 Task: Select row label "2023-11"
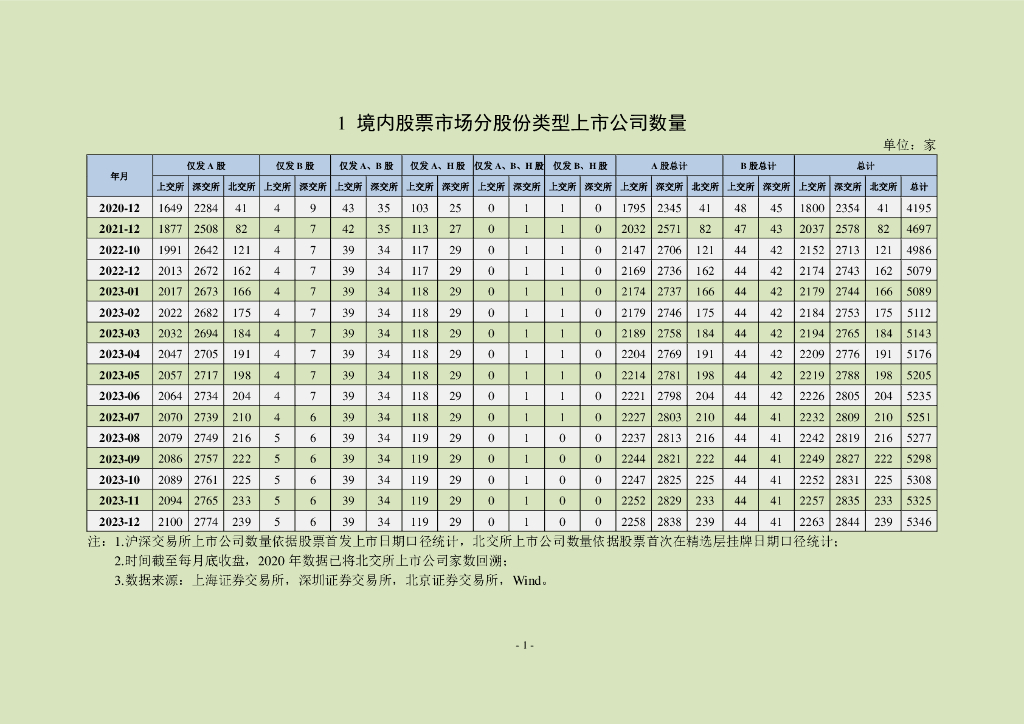click(x=120, y=501)
